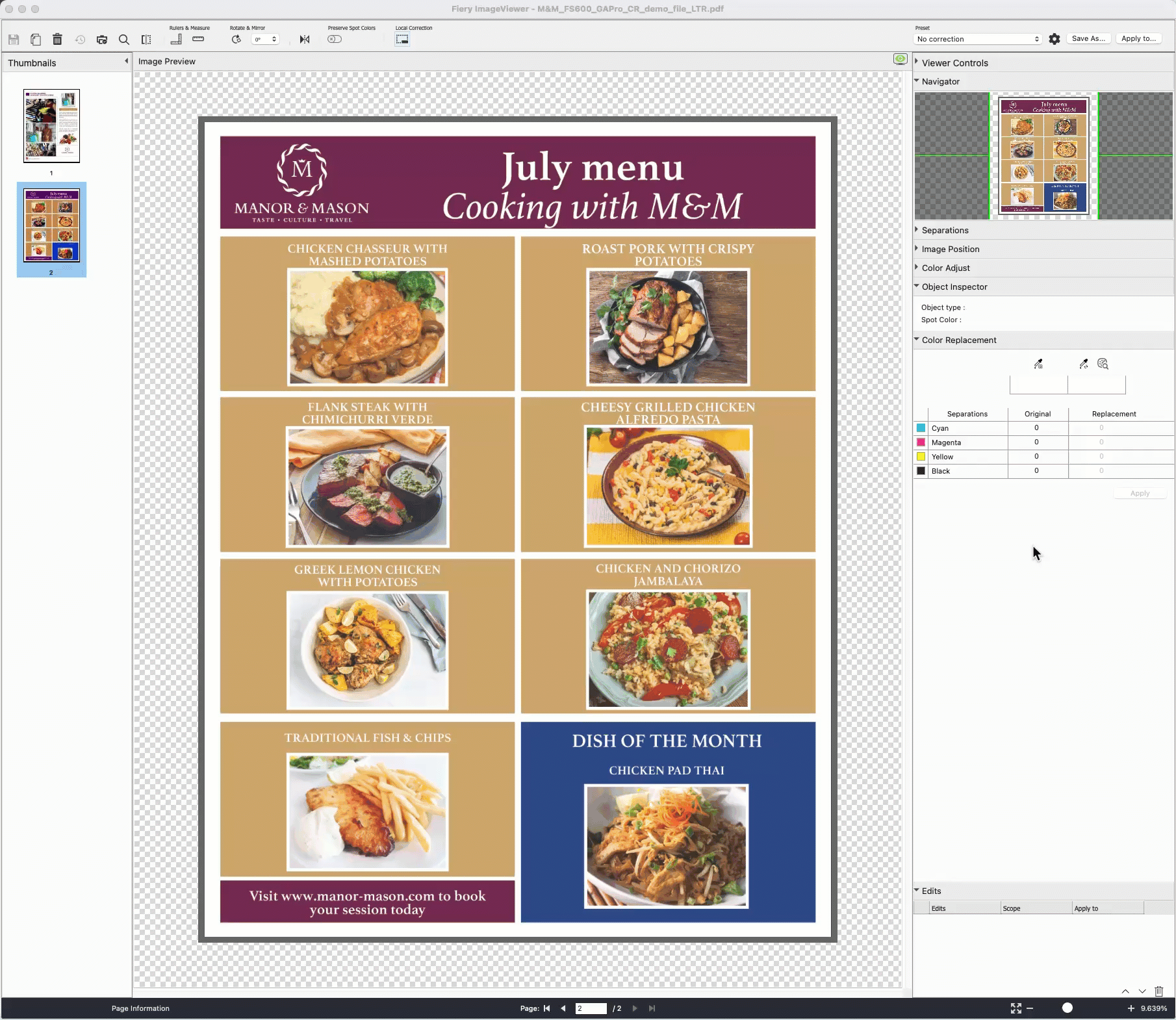The height and width of the screenshot is (1020, 1176).
Task: Open rotation angle dropdown
Action: click(x=265, y=39)
